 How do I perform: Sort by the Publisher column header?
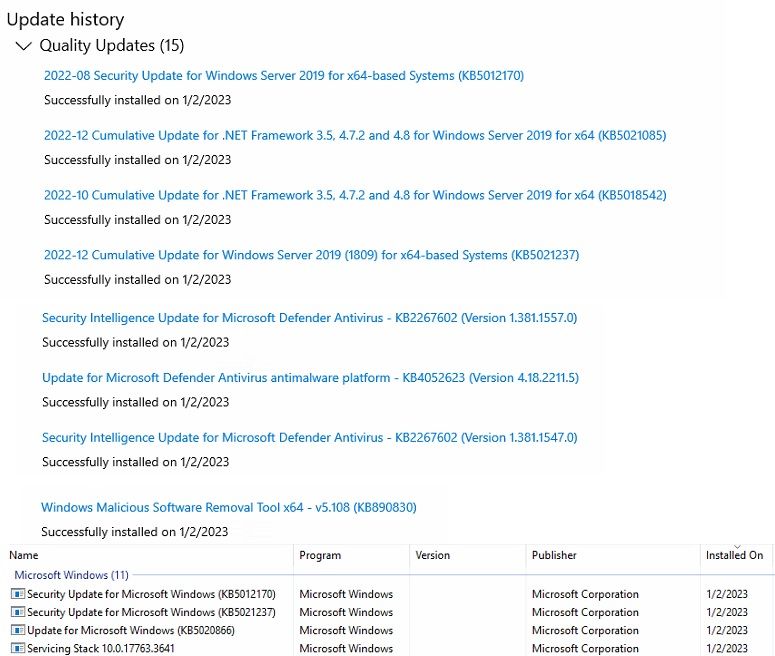tap(613, 555)
